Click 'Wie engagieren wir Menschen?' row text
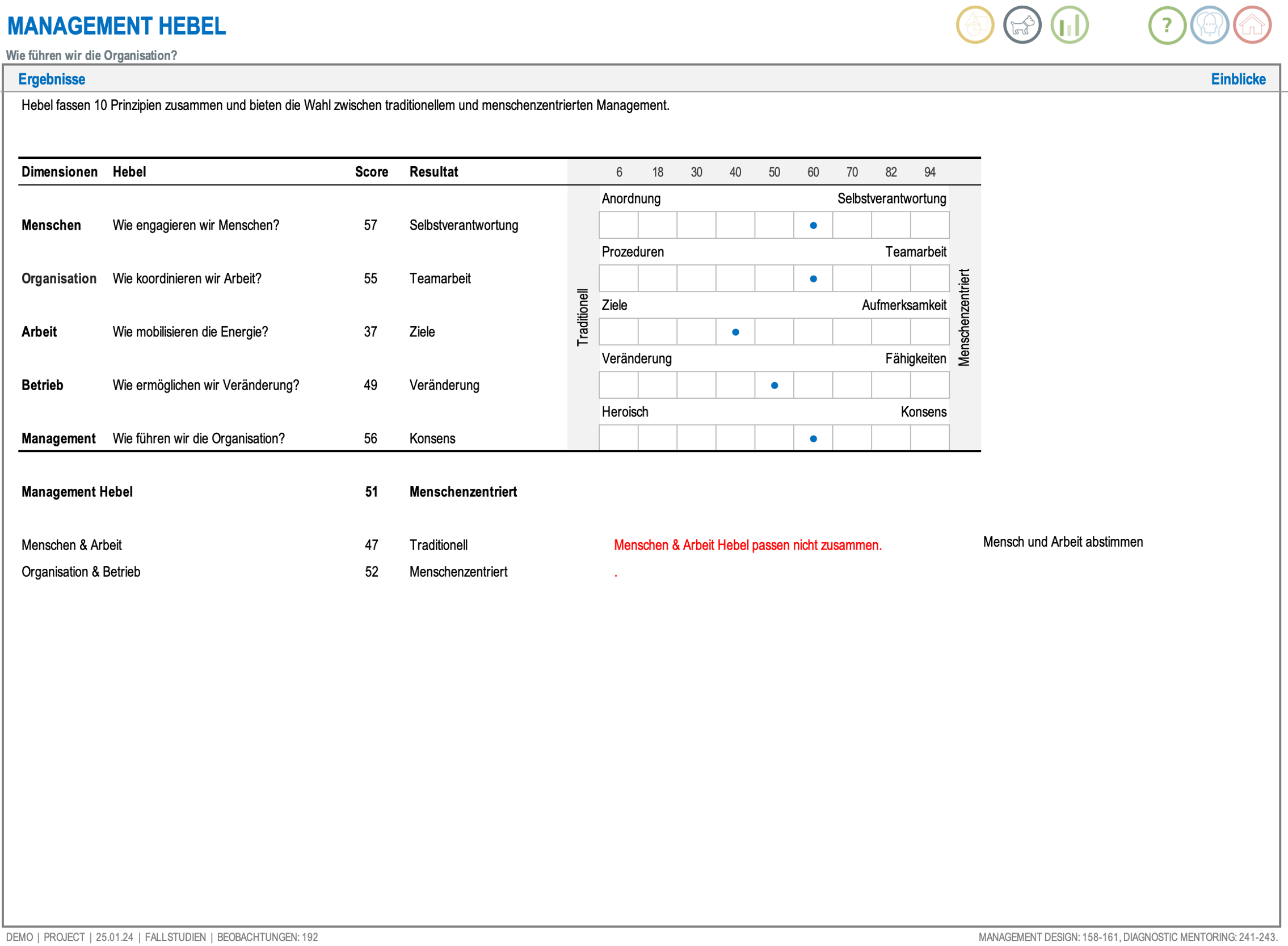This screenshot has width=1288, height=946. coord(196,226)
